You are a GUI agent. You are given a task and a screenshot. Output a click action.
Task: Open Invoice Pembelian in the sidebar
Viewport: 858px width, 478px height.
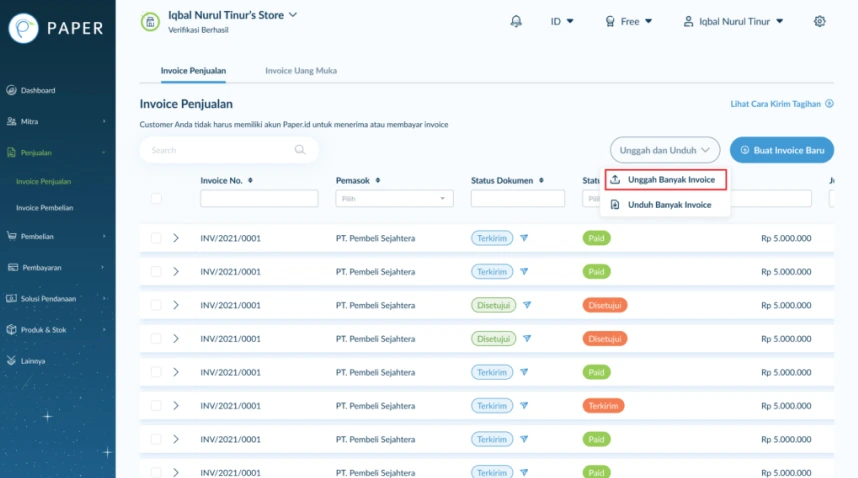tap(44, 207)
